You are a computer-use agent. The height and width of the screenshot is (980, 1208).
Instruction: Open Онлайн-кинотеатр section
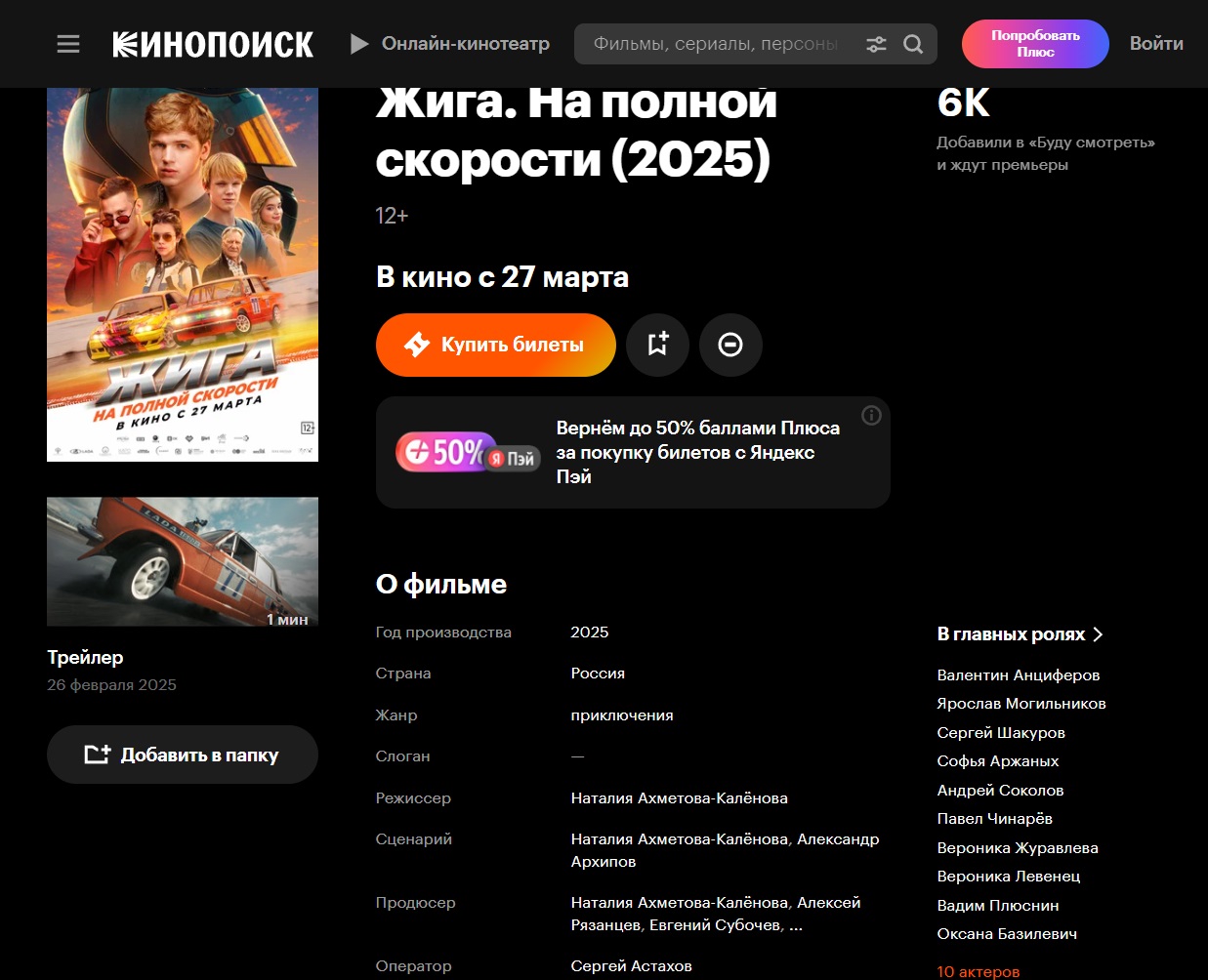(x=450, y=44)
